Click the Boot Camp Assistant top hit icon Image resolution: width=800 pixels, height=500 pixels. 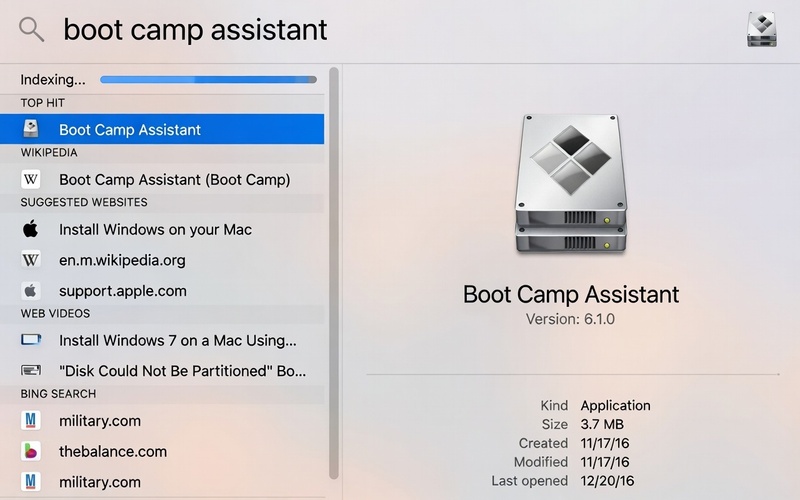[x=31, y=129]
